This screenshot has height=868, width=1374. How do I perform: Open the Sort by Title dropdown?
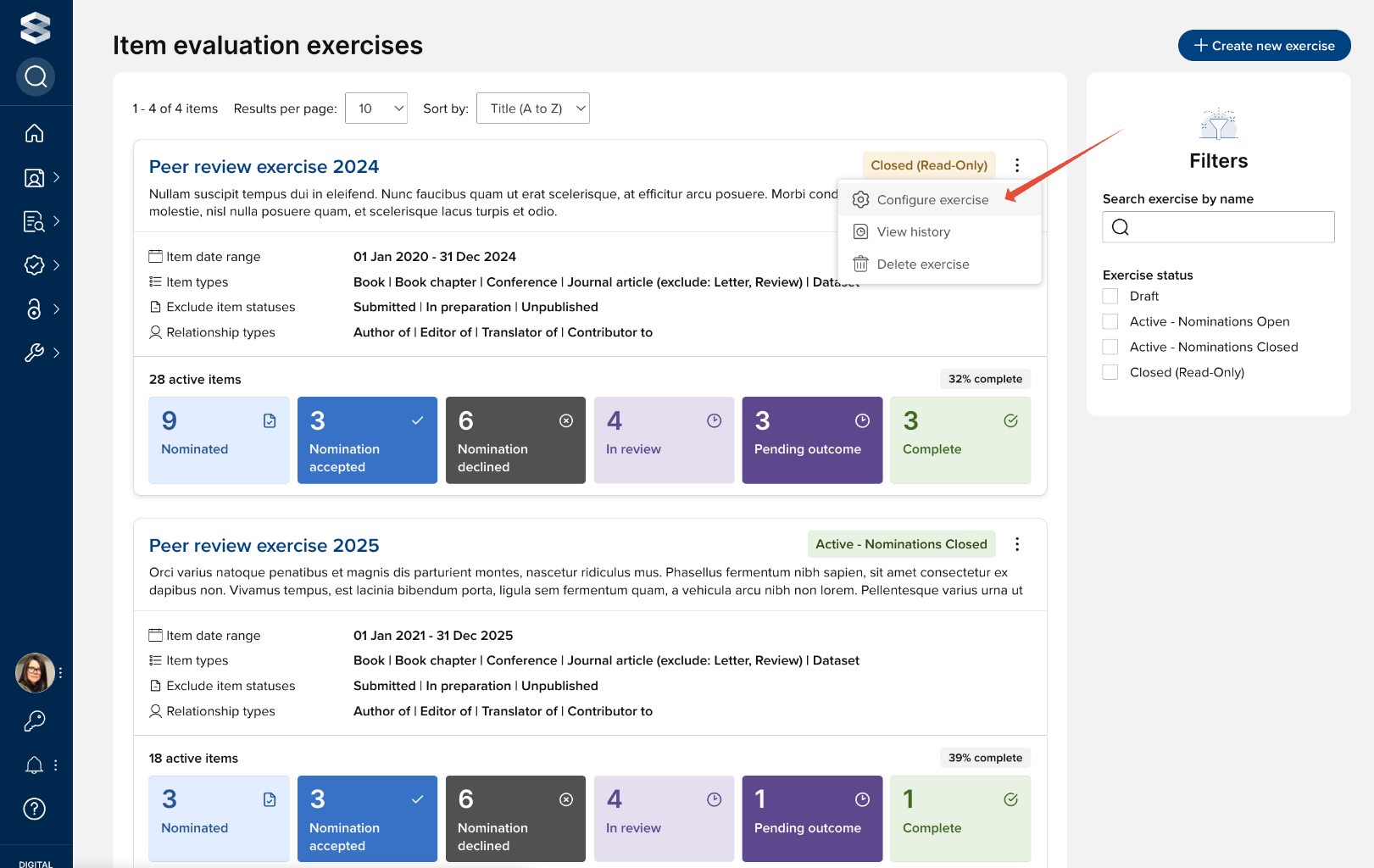(x=533, y=108)
